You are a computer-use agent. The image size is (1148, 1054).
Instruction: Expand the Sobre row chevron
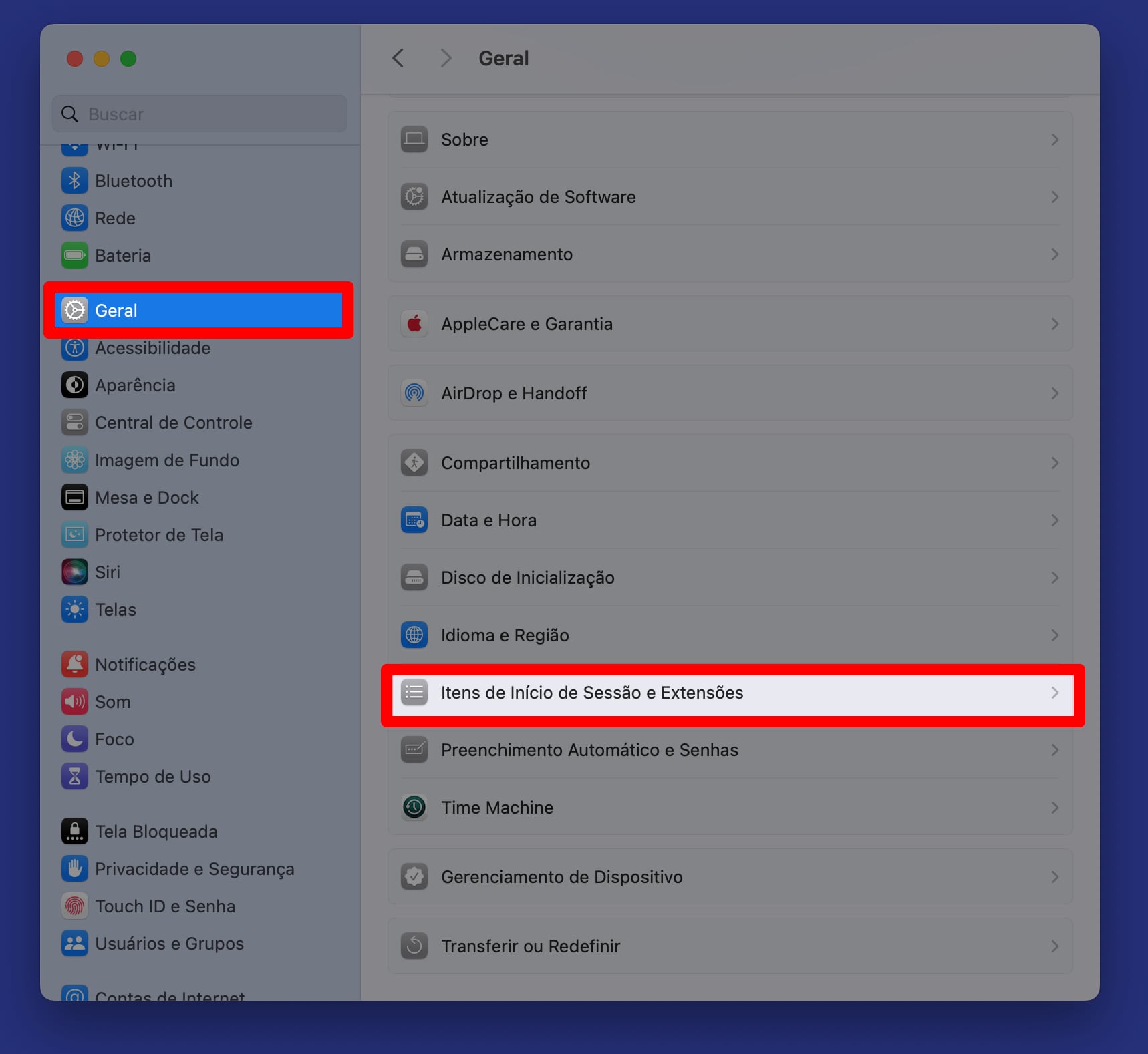1054,140
